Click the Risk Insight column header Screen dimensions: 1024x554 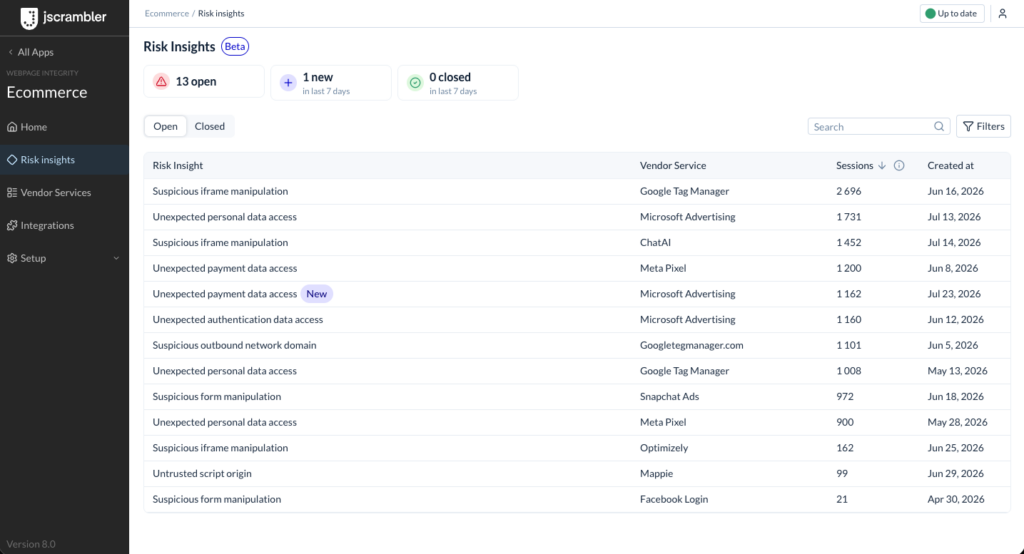pos(178,165)
